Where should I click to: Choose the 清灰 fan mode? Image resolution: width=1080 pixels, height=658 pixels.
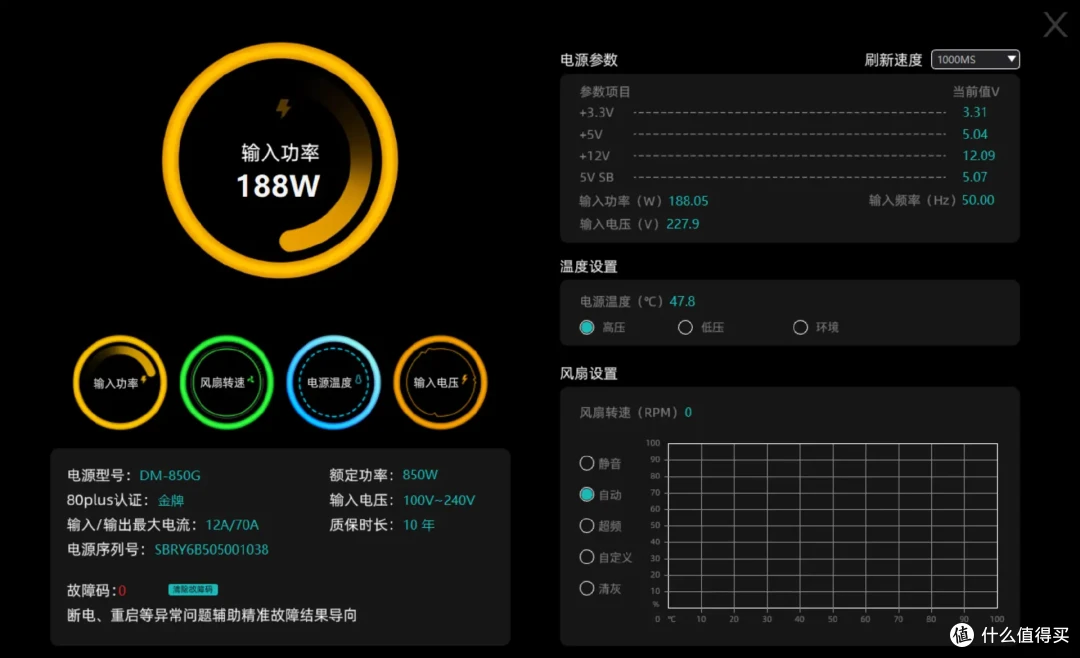587,588
